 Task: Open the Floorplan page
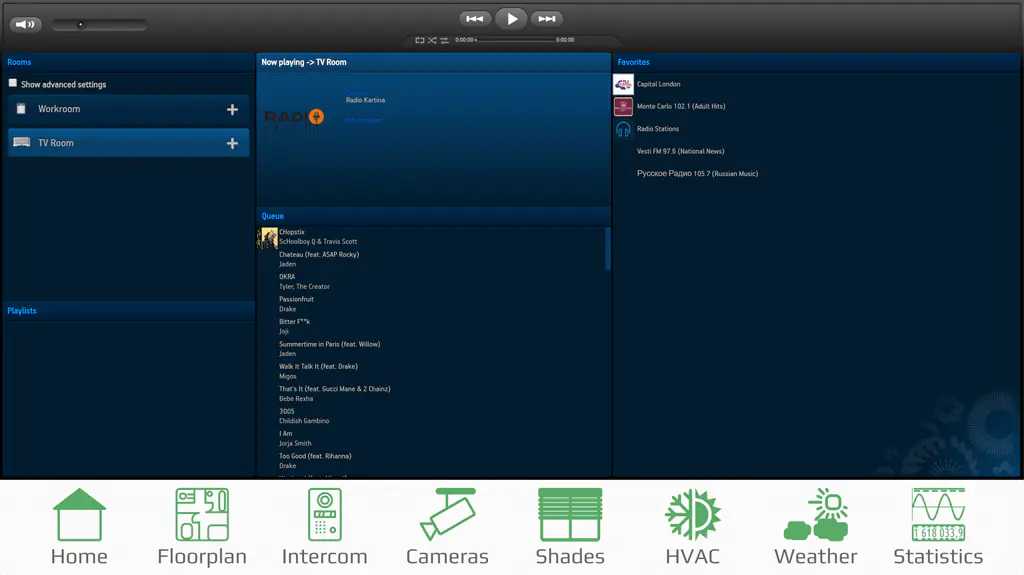(202, 527)
